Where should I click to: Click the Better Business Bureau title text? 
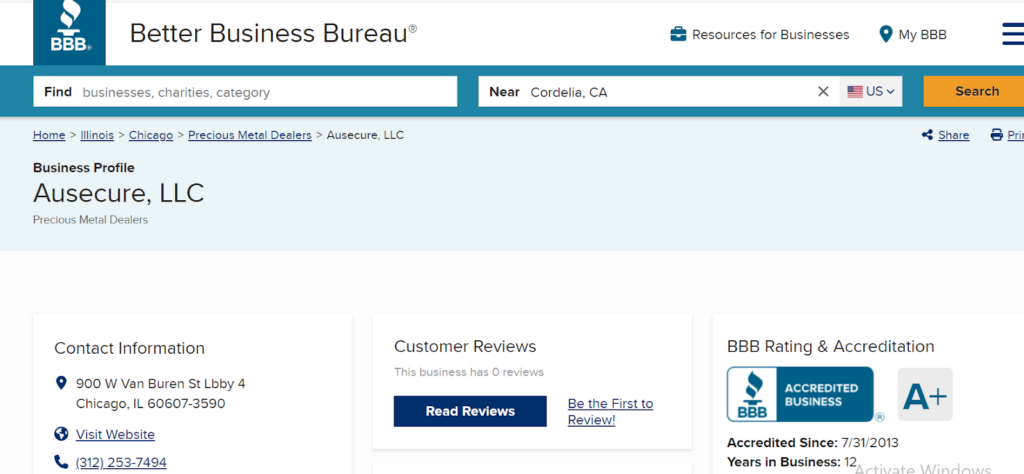coord(273,33)
